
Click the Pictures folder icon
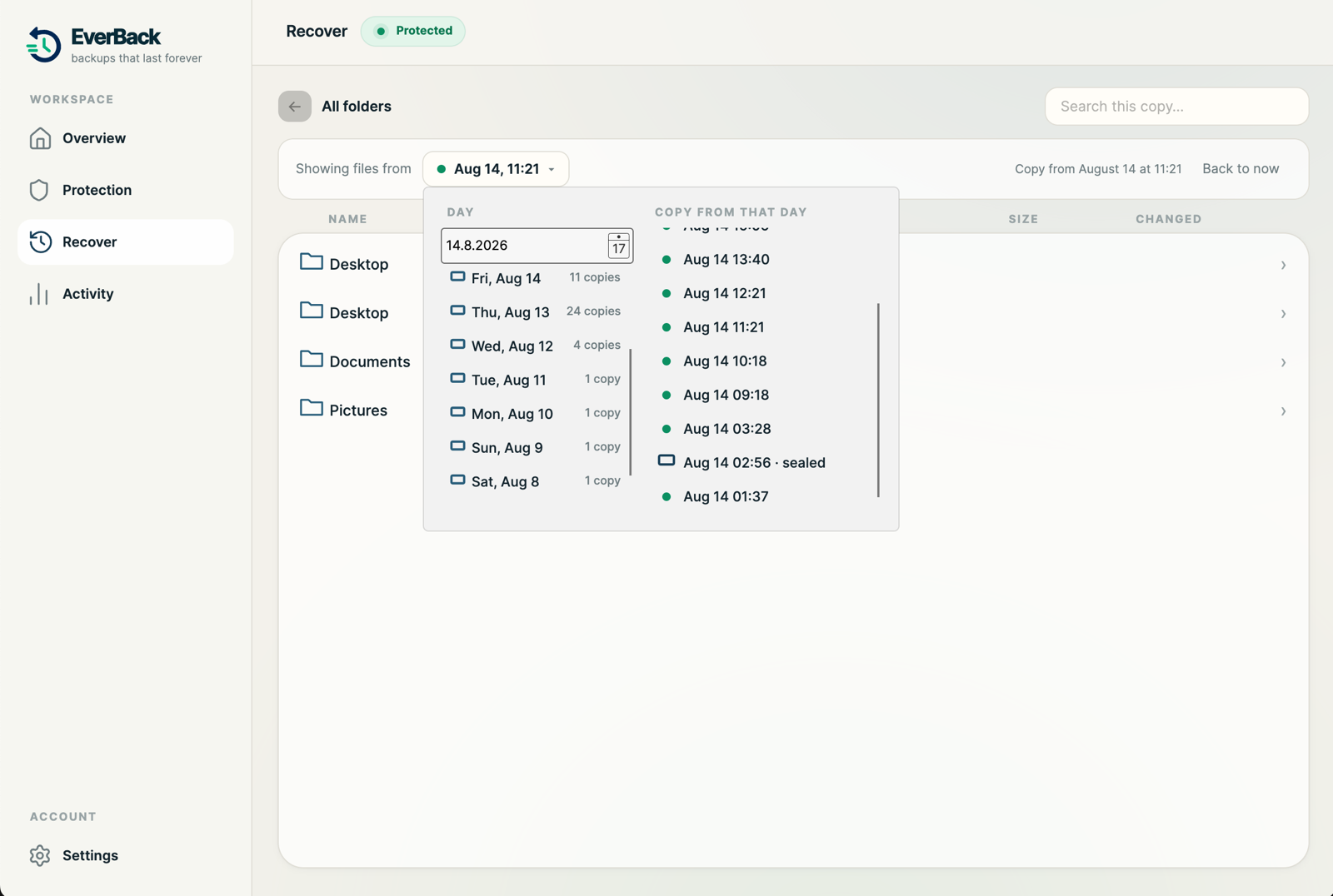(312, 408)
